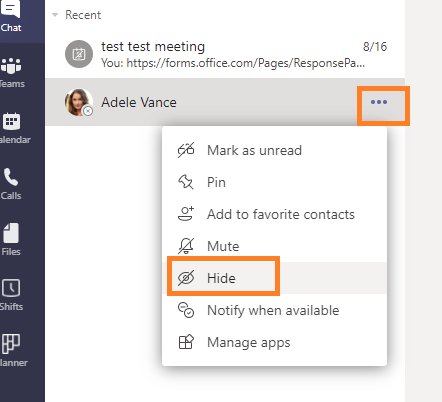This screenshot has width=442, height=402.
Task: Go to Calls in the sidebar
Action: [12, 184]
